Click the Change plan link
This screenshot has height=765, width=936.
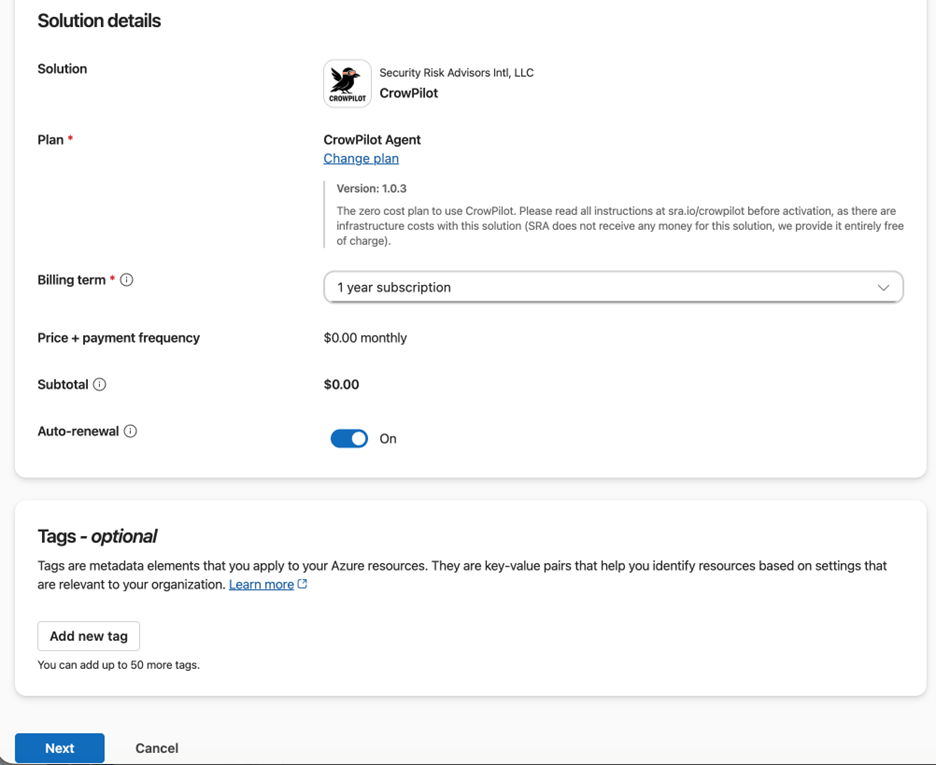[x=361, y=158]
